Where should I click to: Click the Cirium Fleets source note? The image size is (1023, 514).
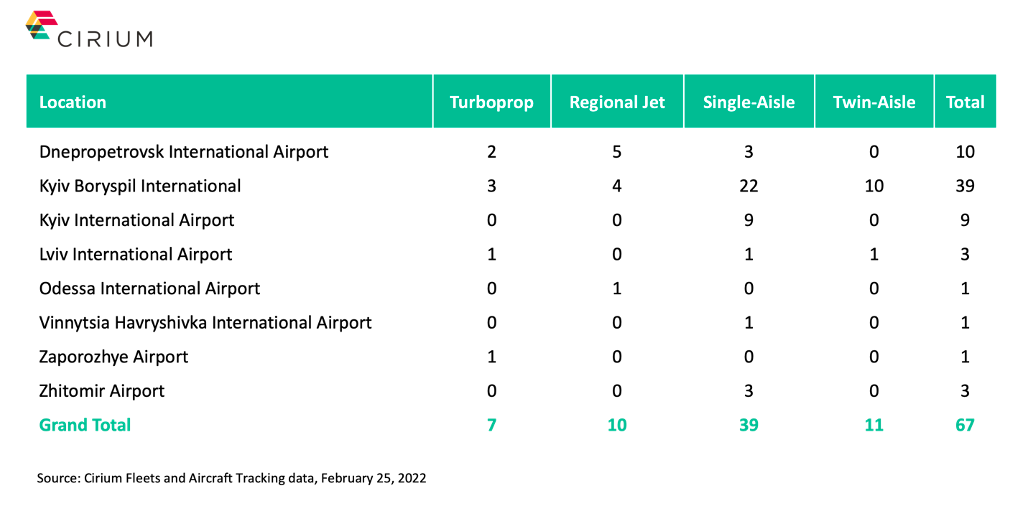(232, 478)
